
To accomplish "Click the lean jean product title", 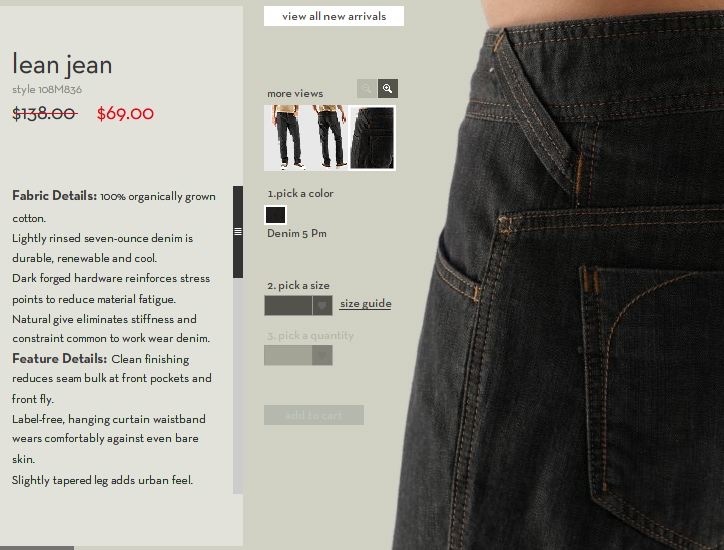I will [62, 64].
